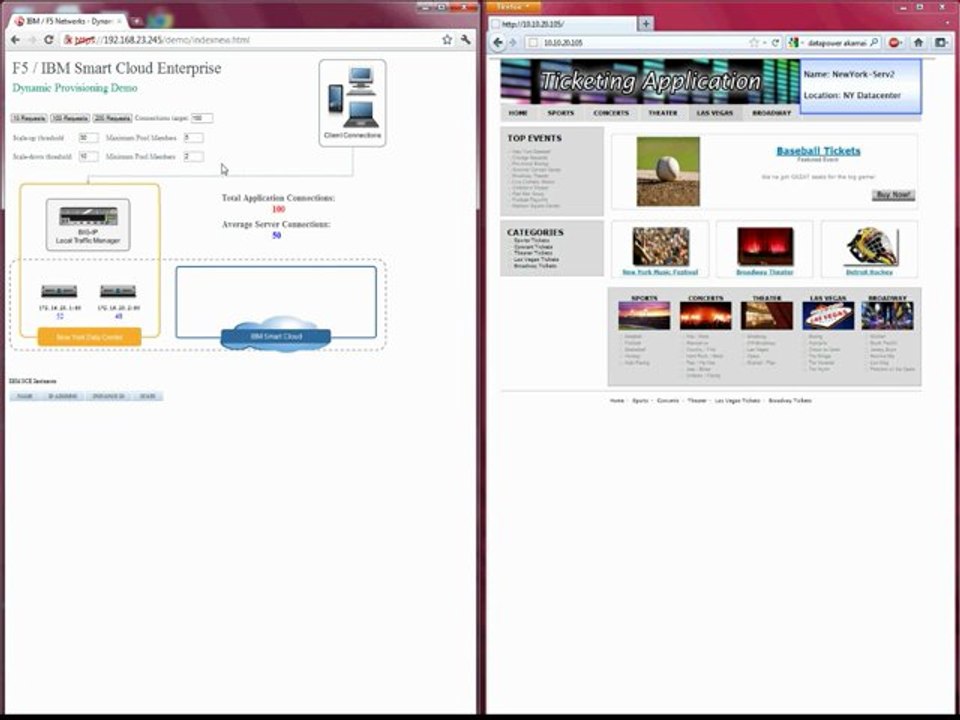Open the Detroit Hockey link
The height and width of the screenshot is (720, 960).
[x=869, y=272]
